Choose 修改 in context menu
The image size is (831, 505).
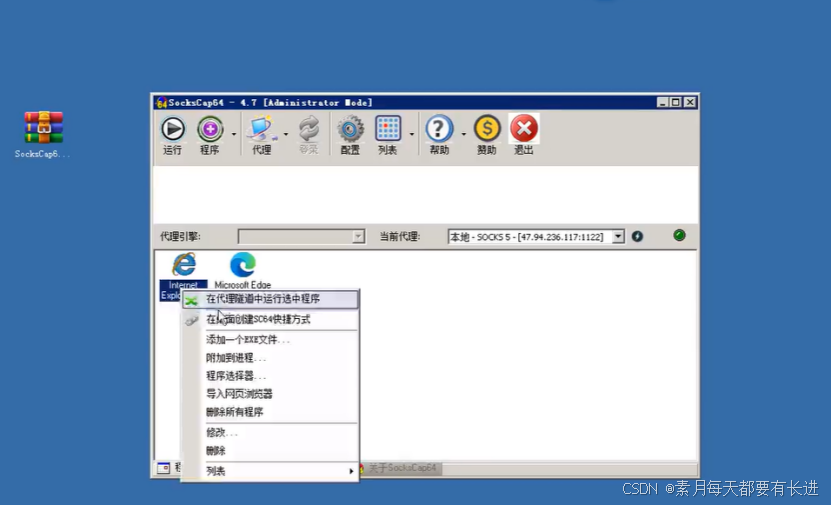coord(270,432)
